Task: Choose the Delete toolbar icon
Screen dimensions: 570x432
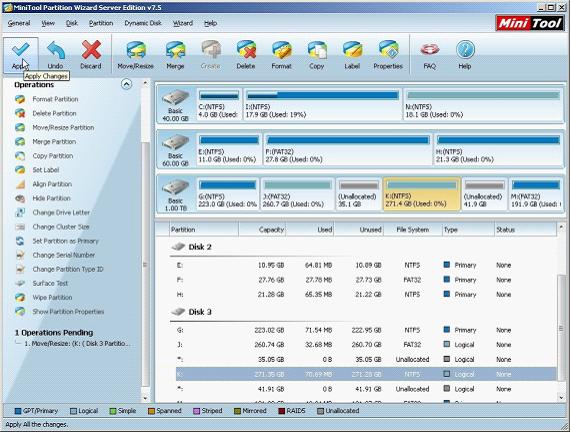Action: 246,55
